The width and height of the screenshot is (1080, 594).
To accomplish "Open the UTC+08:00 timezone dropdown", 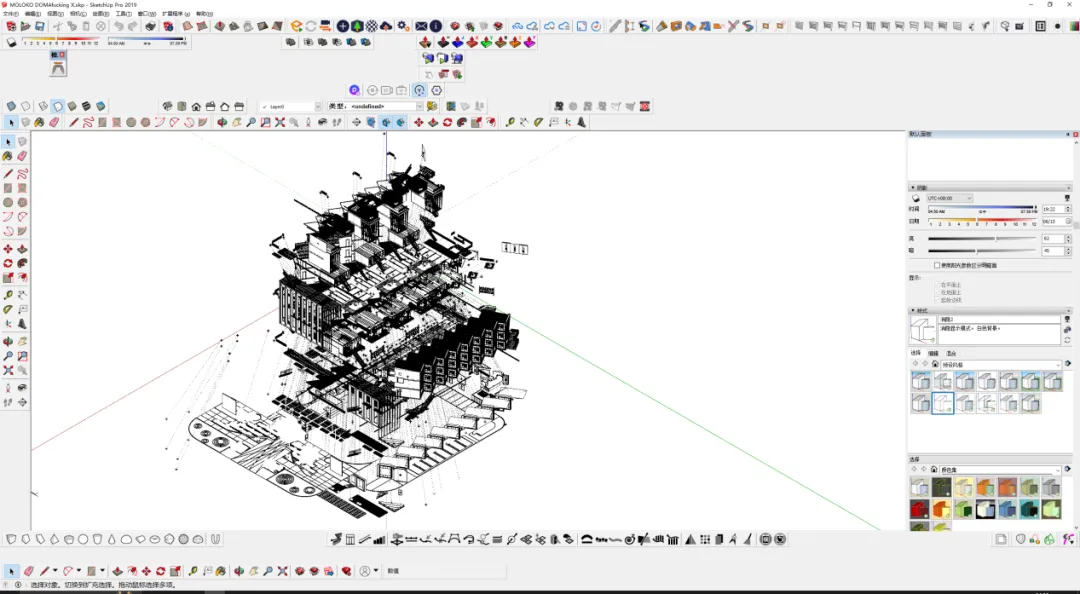I will click(949, 198).
